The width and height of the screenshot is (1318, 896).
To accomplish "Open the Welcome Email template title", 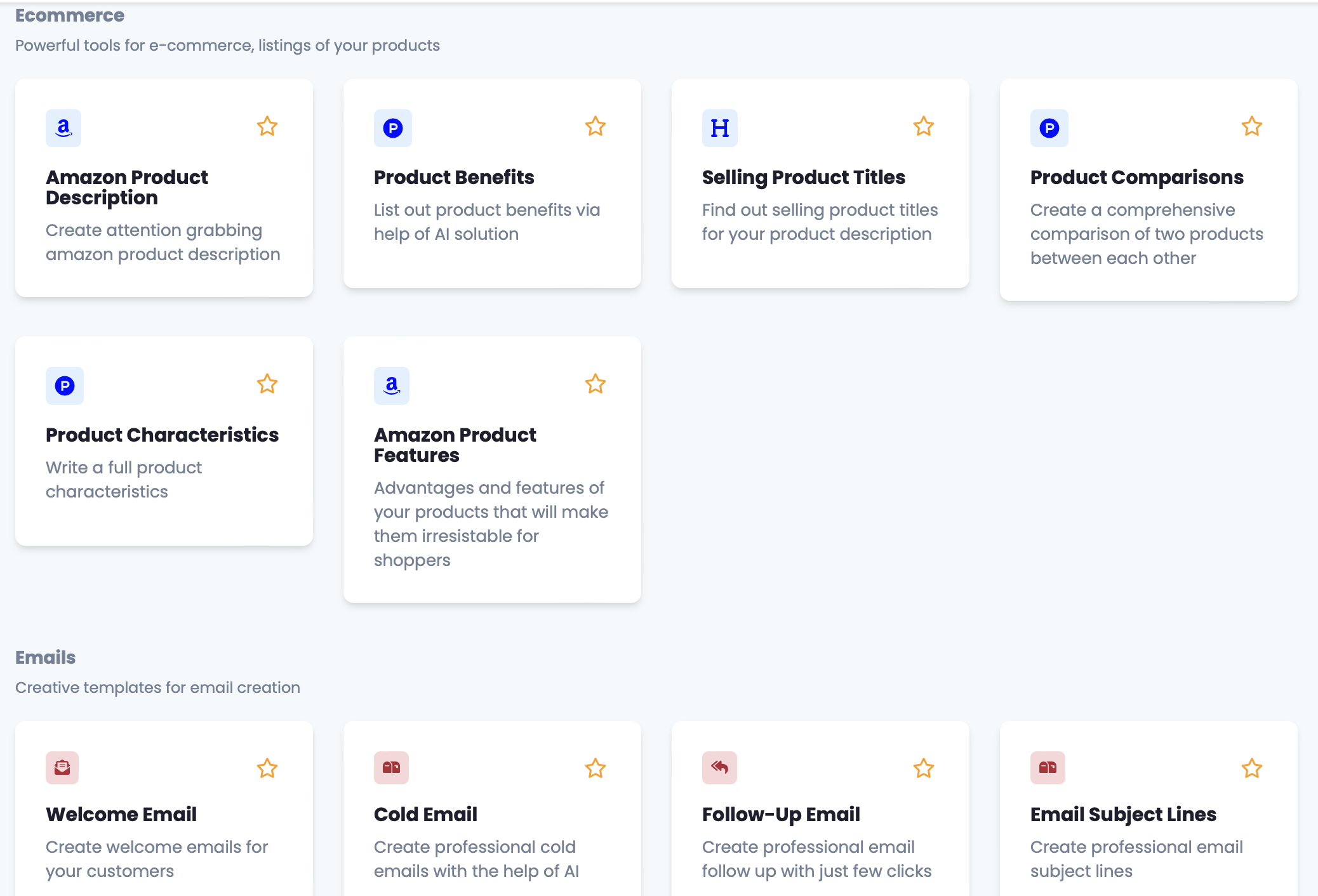I will pyautogui.click(x=121, y=814).
